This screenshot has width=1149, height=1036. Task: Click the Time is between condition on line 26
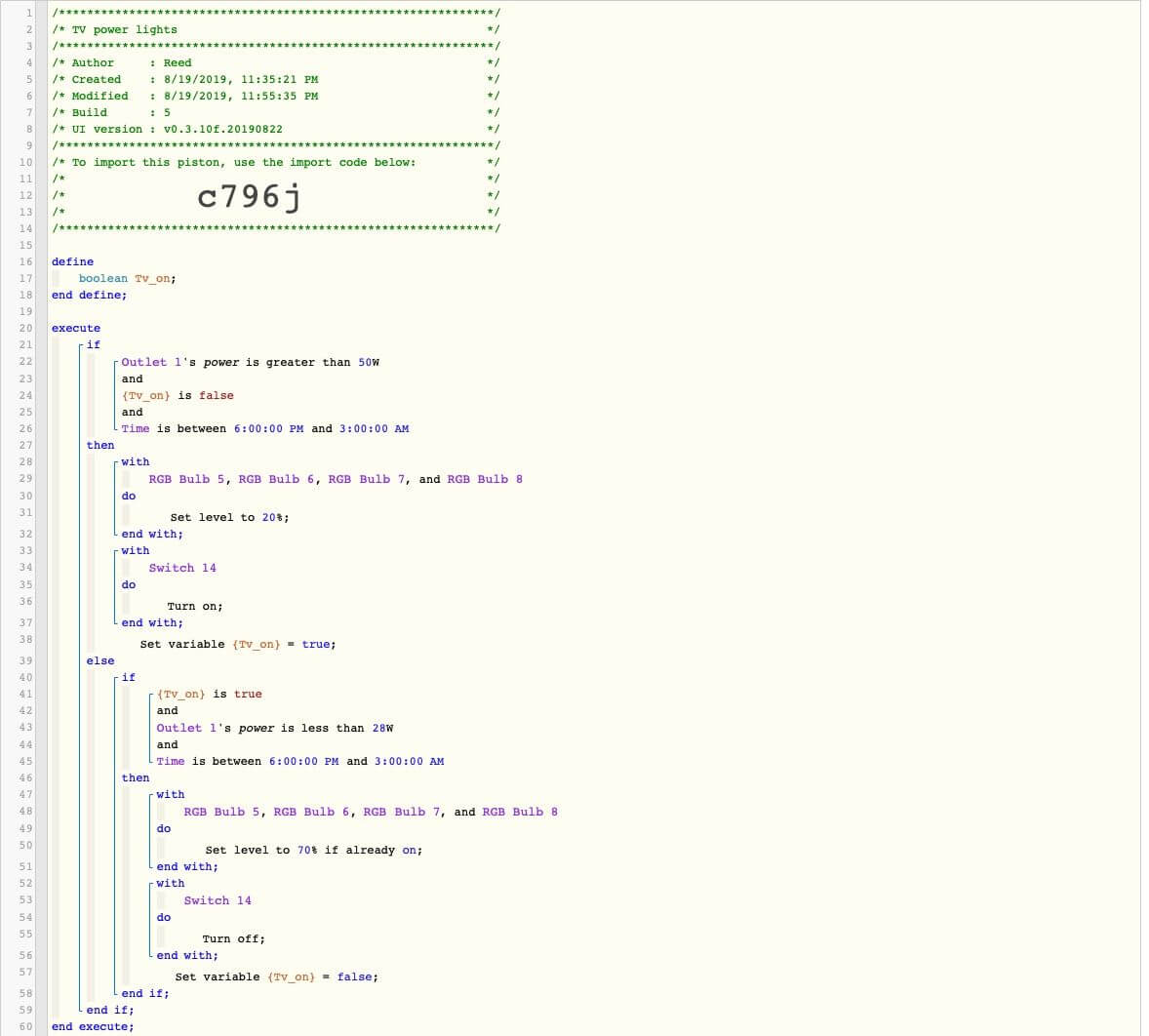tap(264, 428)
